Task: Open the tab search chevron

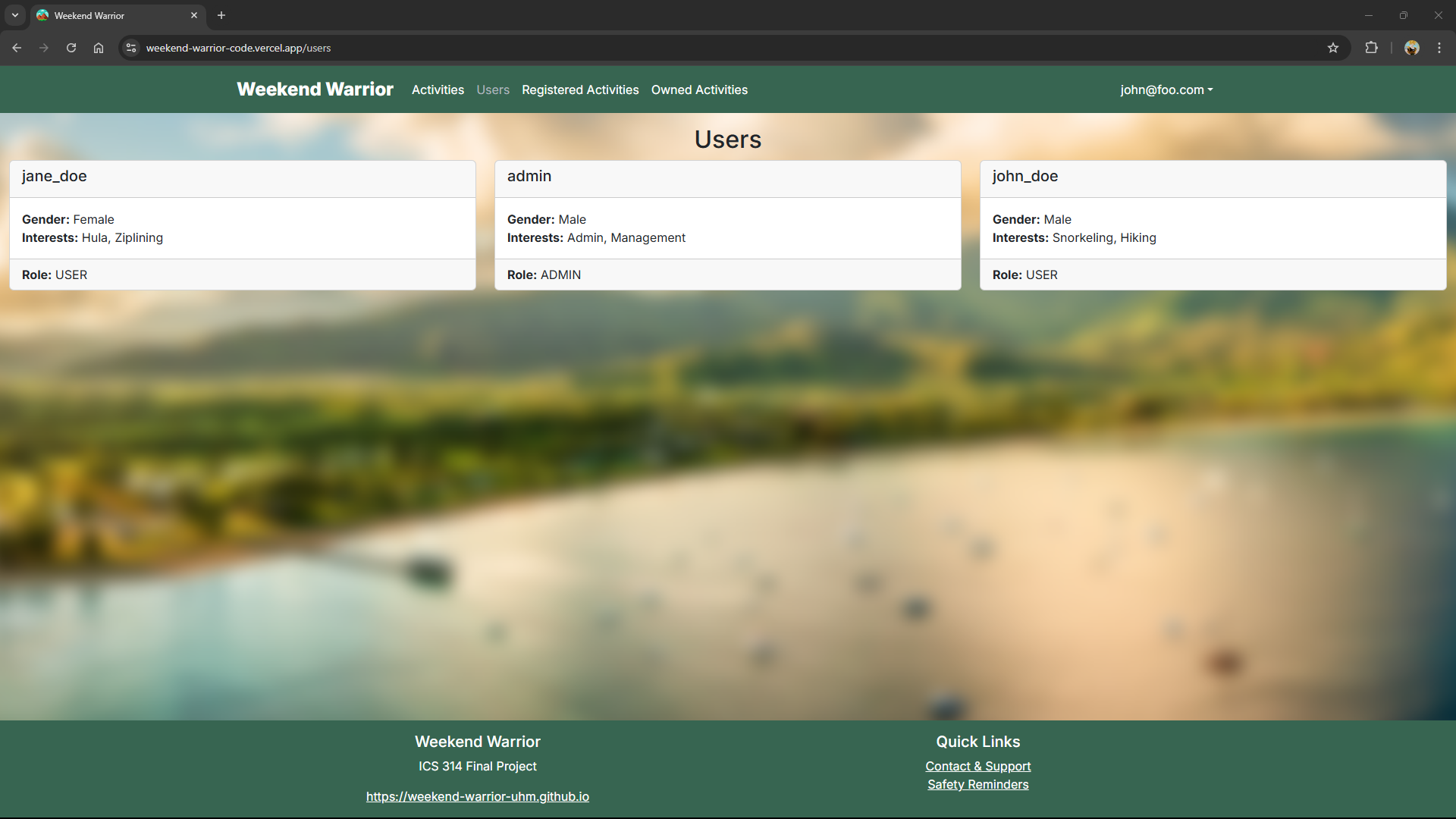Action: tap(14, 15)
